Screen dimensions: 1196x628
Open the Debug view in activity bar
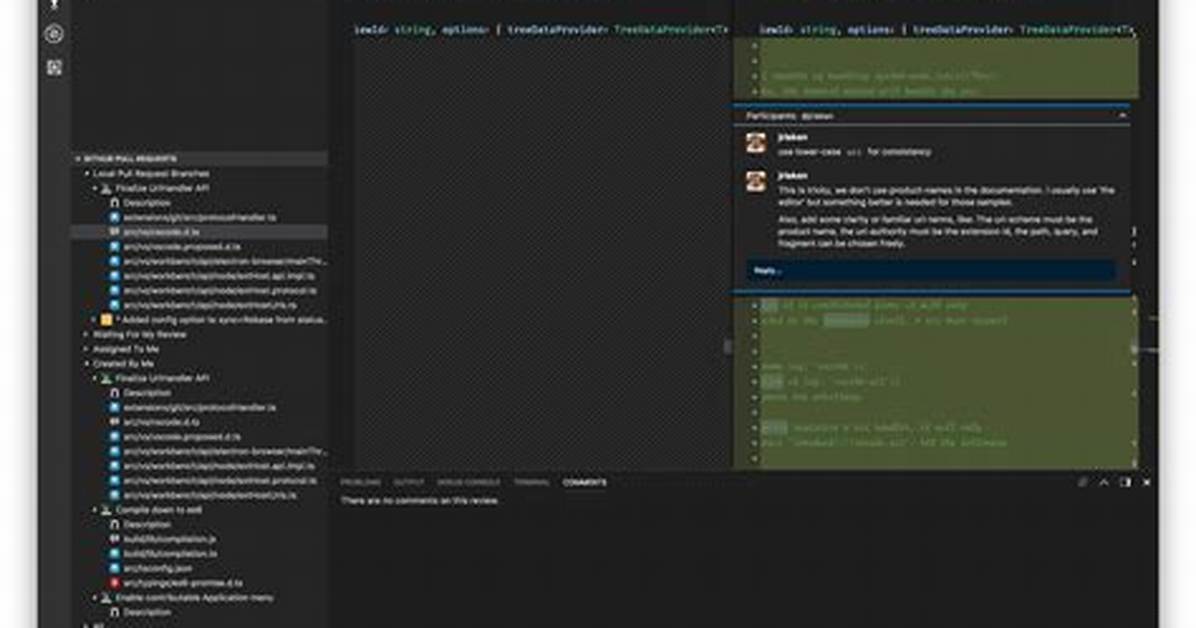(54, 34)
